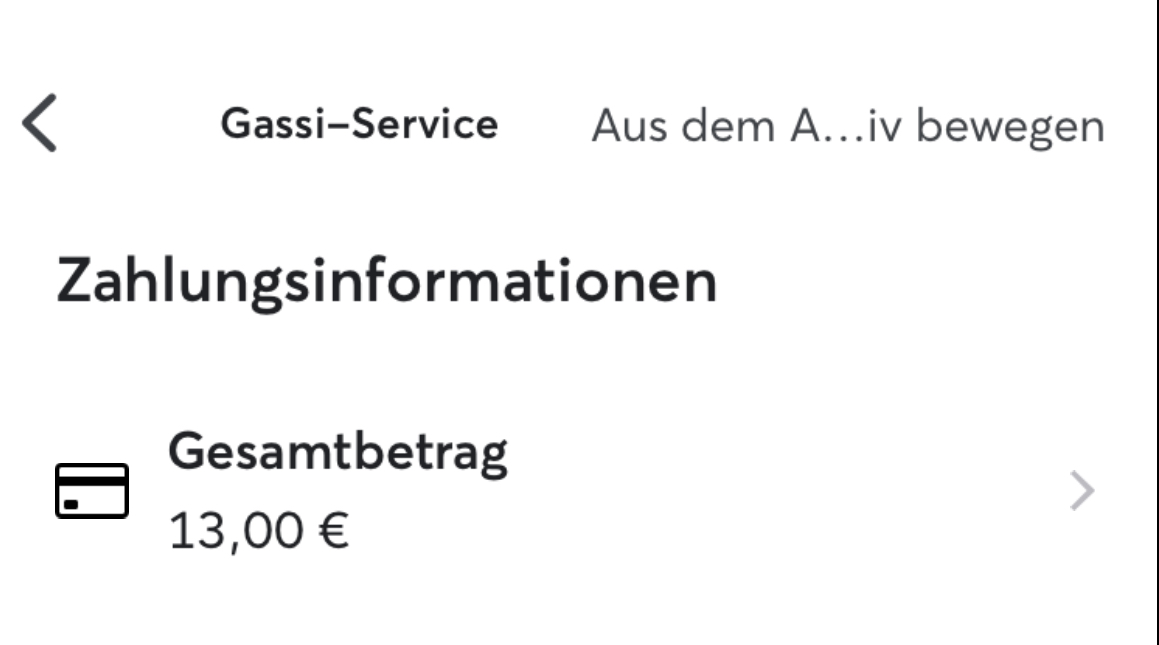This screenshot has width=1159, height=645.
Task: Click the black payment card glyph
Action: (x=92, y=491)
